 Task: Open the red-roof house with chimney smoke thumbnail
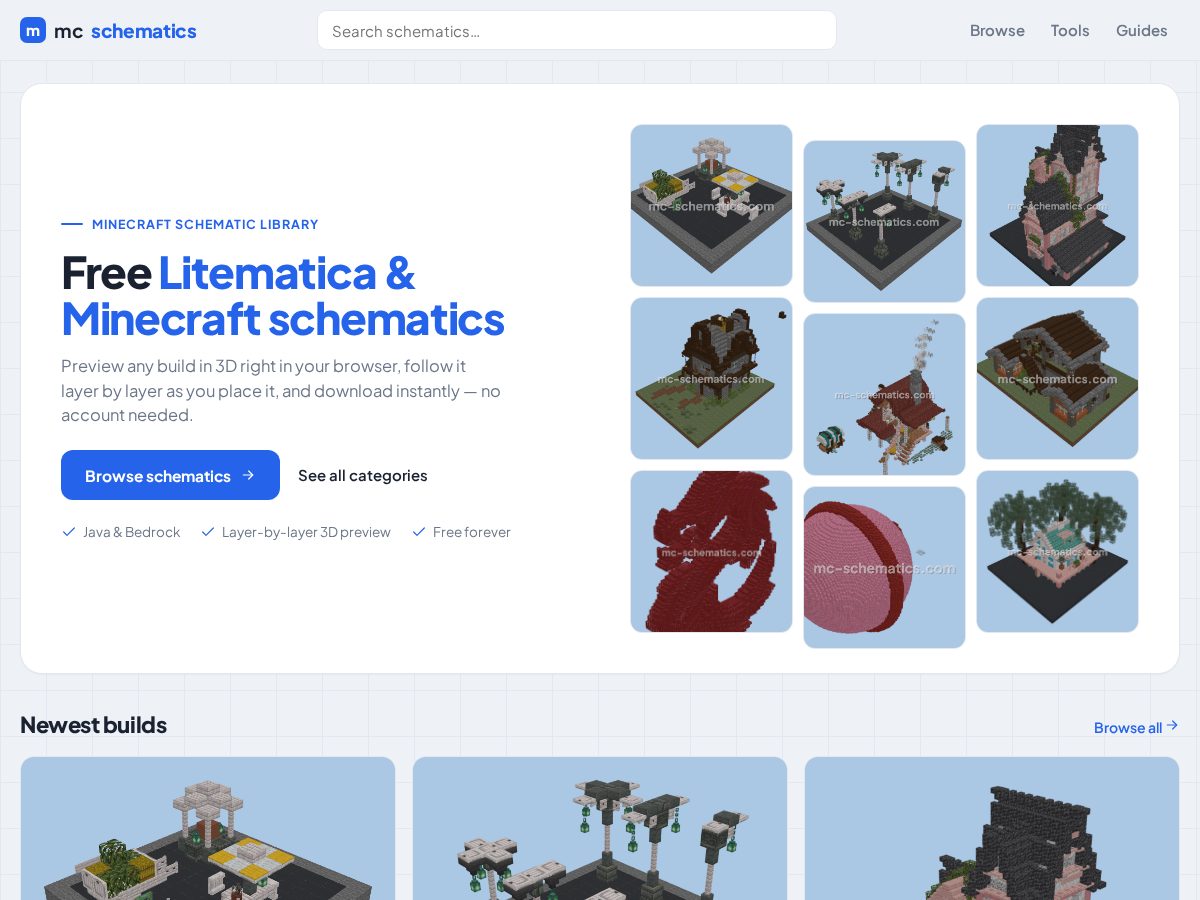884,394
